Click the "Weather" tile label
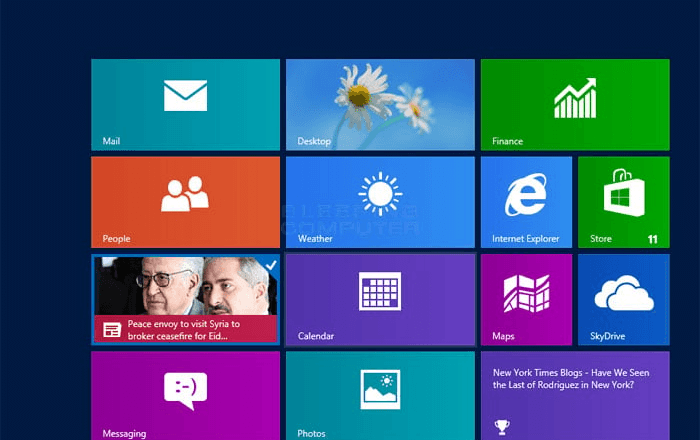This screenshot has height=440, width=700. pos(315,239)
